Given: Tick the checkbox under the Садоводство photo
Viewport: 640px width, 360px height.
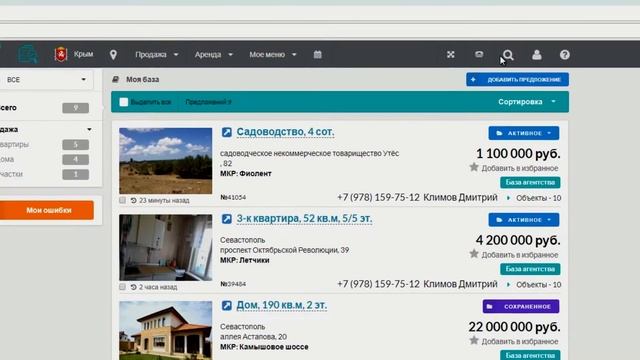Looking at the screenshot, I should (x=122, y=200).
